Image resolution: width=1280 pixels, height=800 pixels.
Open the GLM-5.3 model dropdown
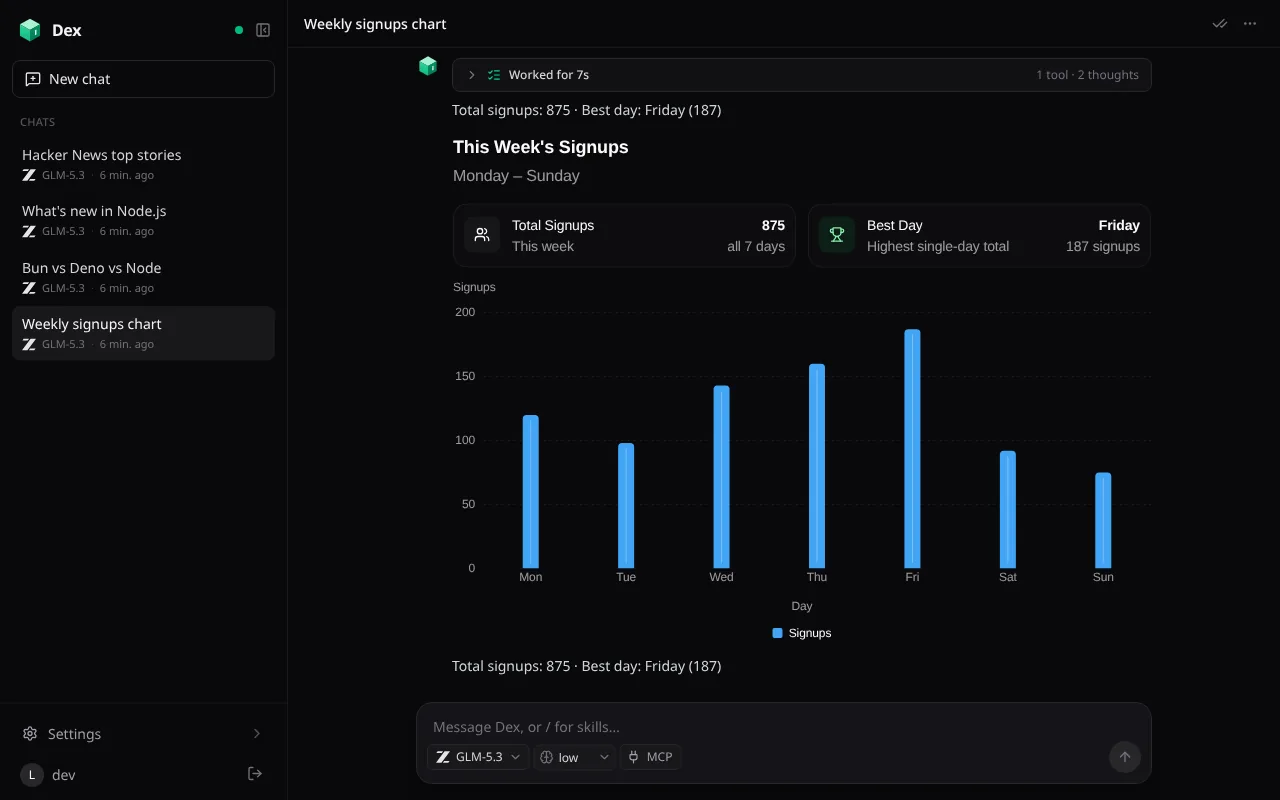(478, 757)
